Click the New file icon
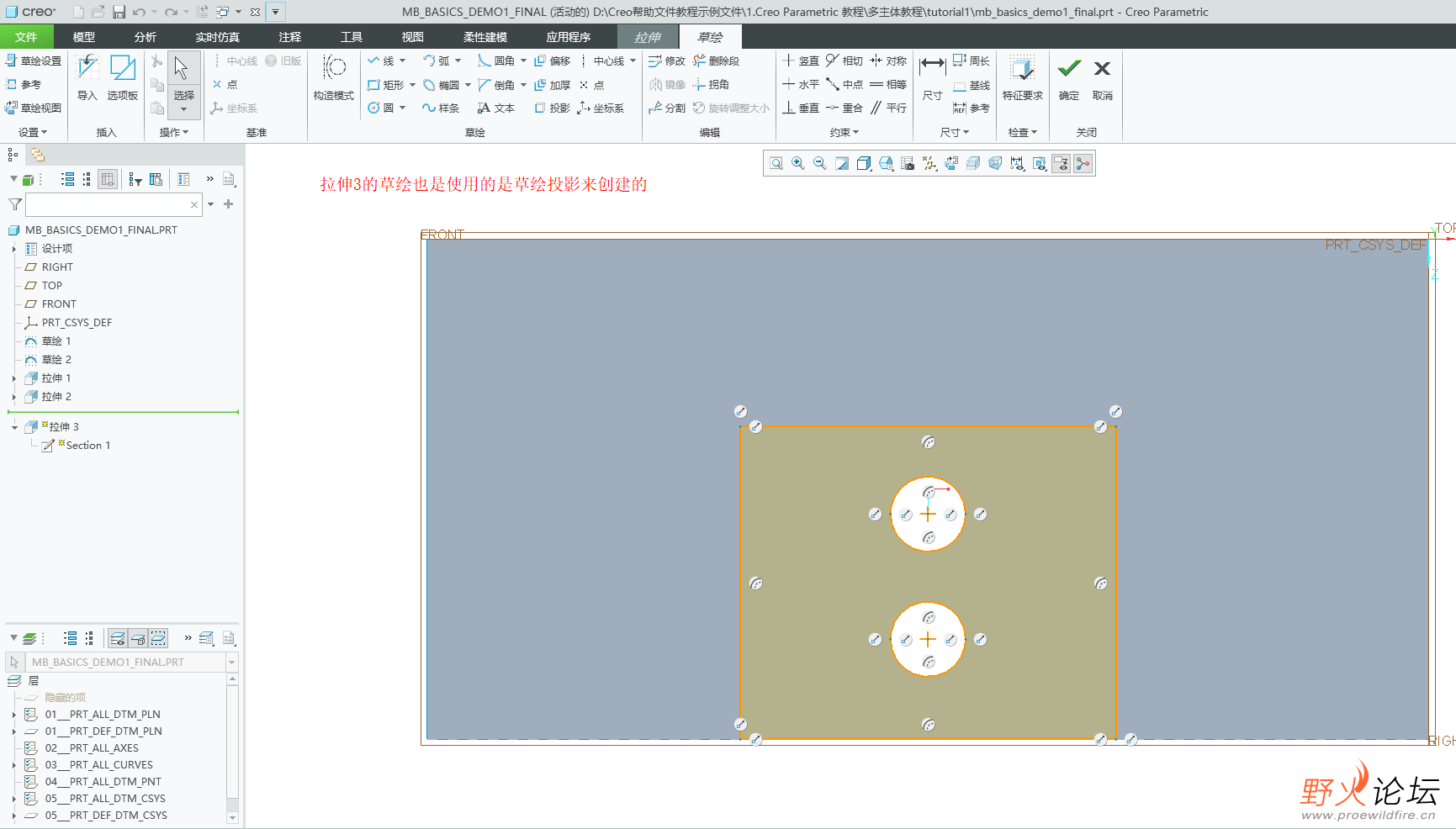Screen dimensions: 1456x829 pos(78,12)
